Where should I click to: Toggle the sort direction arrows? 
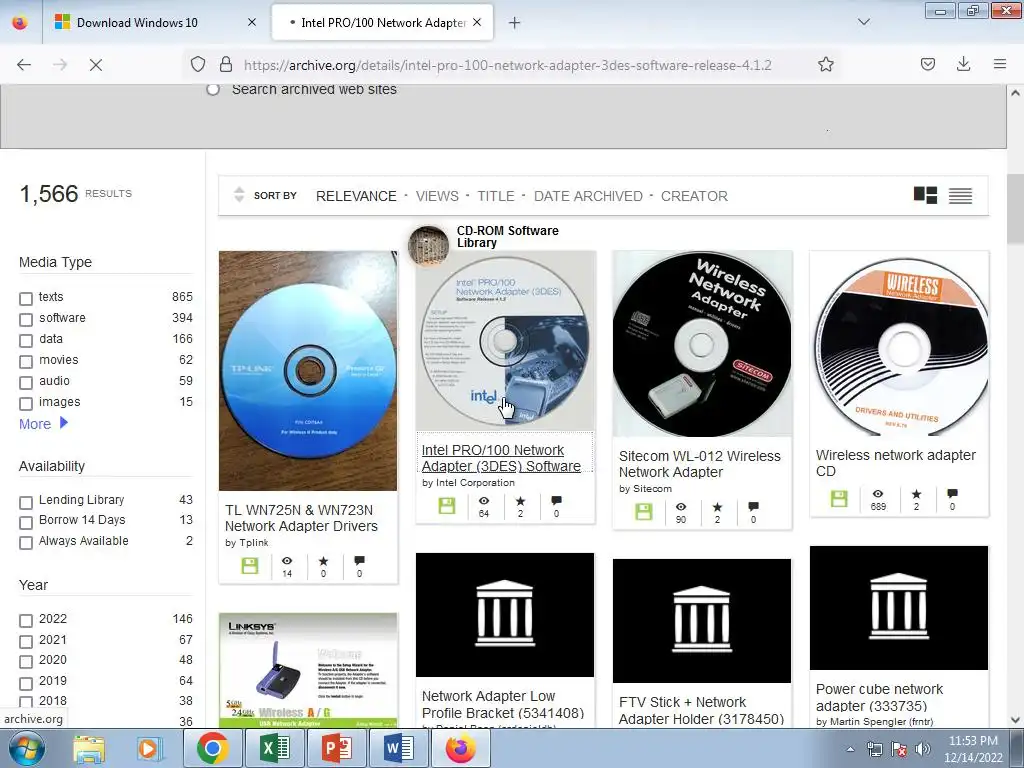pyautogui.click(x=239, y=195)
